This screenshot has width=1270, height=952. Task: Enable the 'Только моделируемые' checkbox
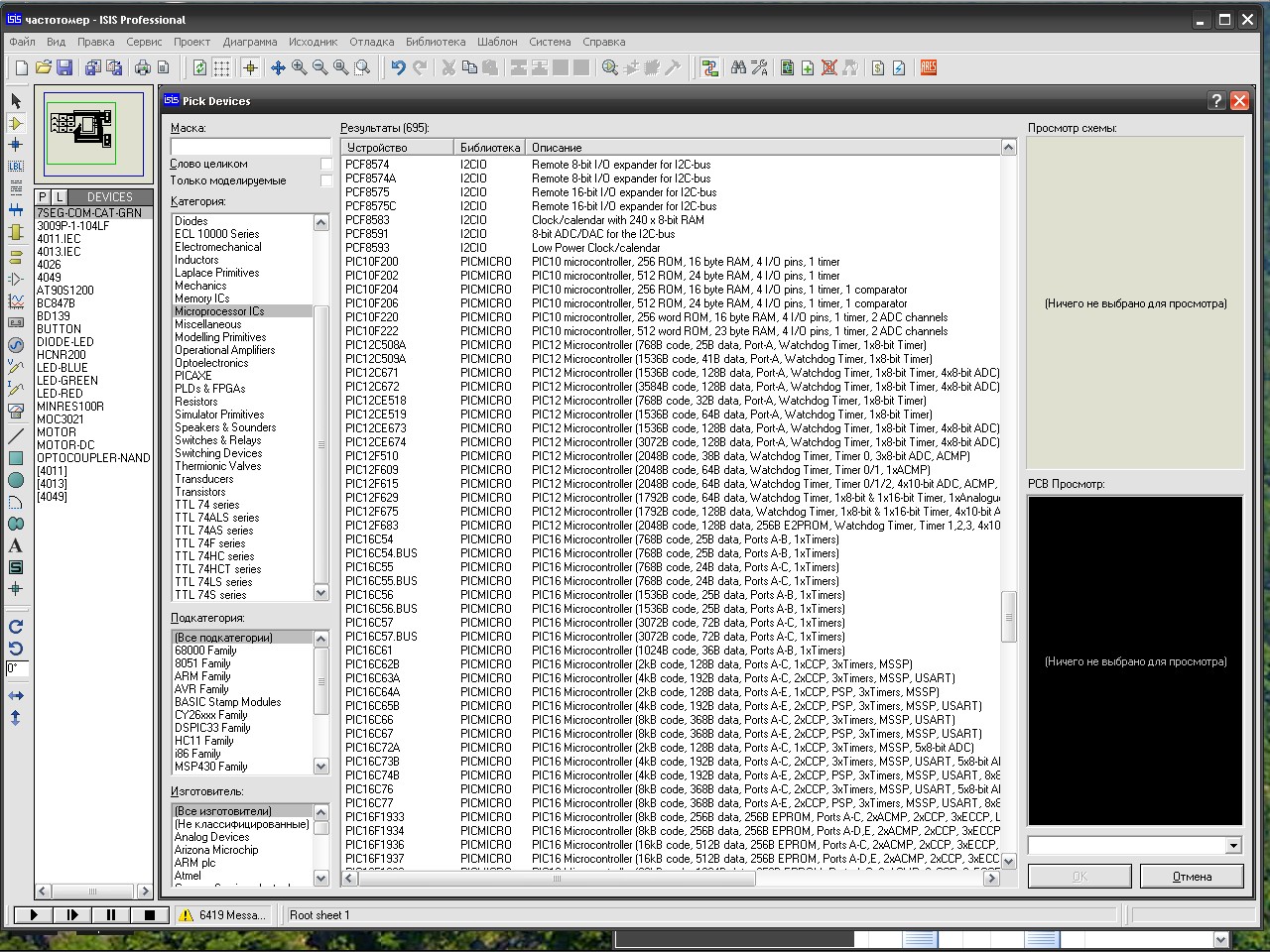(x=326, y=180)
